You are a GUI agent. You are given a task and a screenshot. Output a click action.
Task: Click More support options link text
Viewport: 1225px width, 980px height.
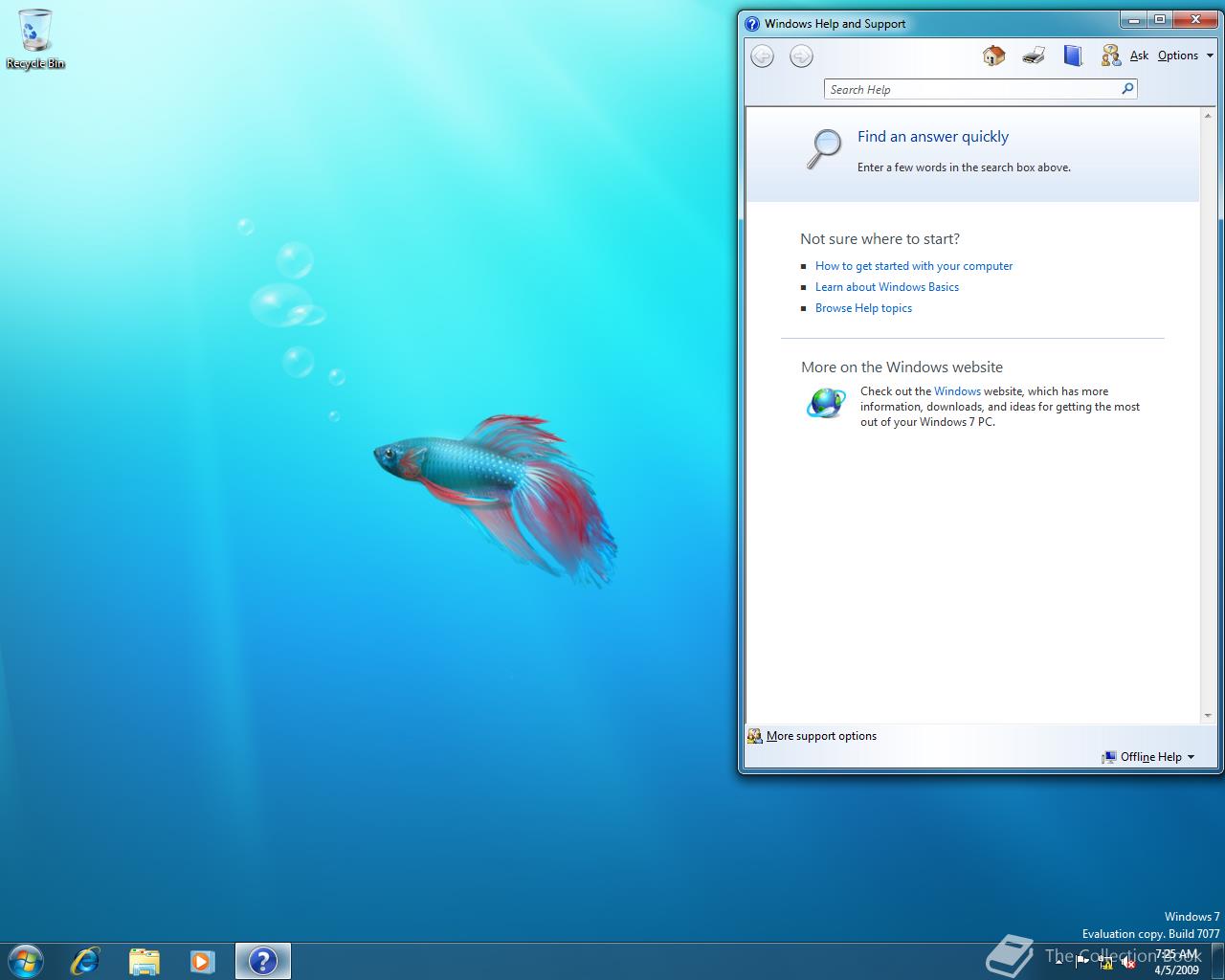[821, 736]
